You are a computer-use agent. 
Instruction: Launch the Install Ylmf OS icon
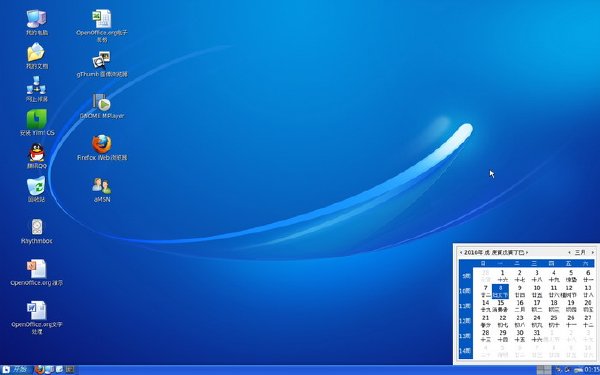click(37, 122)
